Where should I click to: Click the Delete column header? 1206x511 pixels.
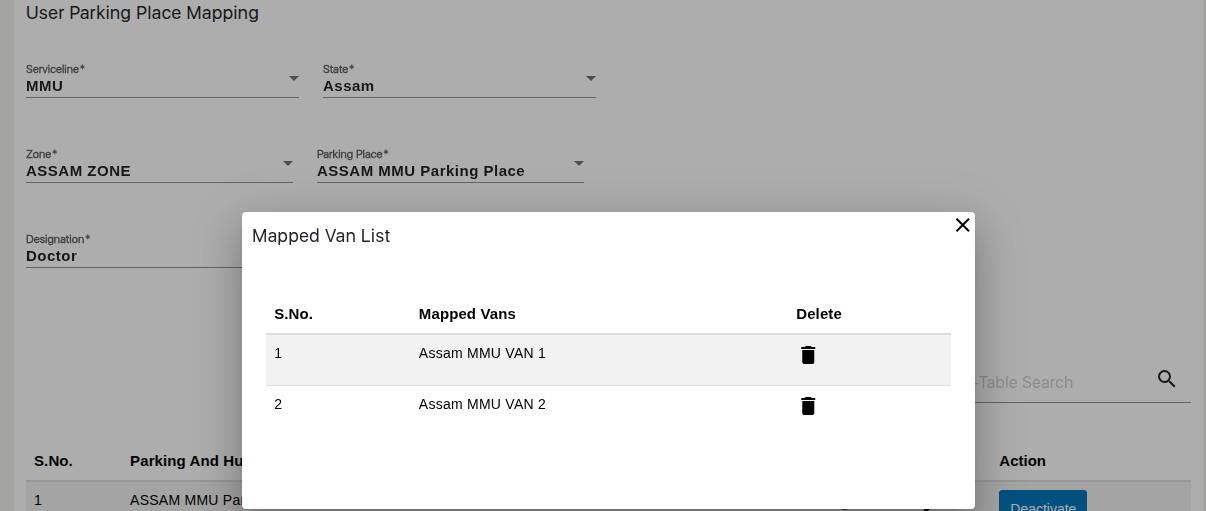[x=818, y=314]
